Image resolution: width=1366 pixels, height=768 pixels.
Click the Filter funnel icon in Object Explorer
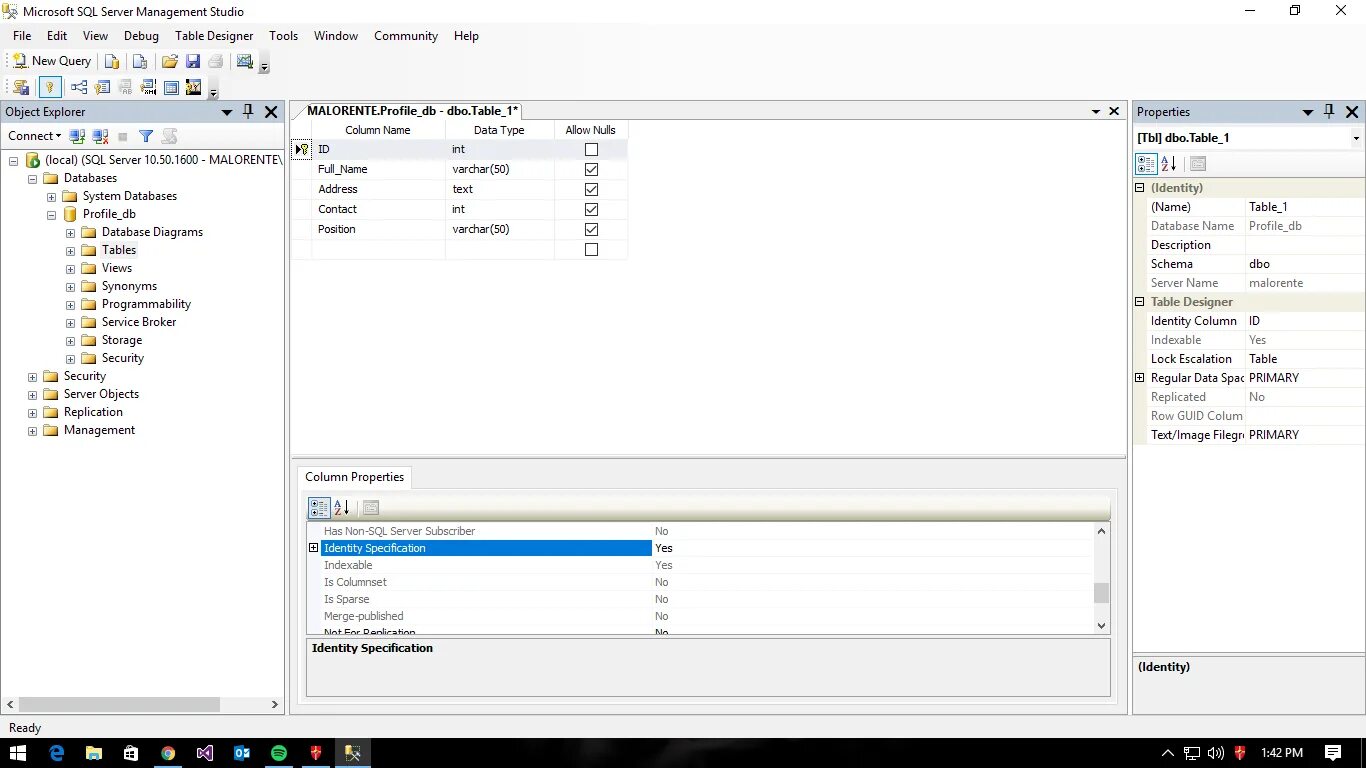click(146, 136)
